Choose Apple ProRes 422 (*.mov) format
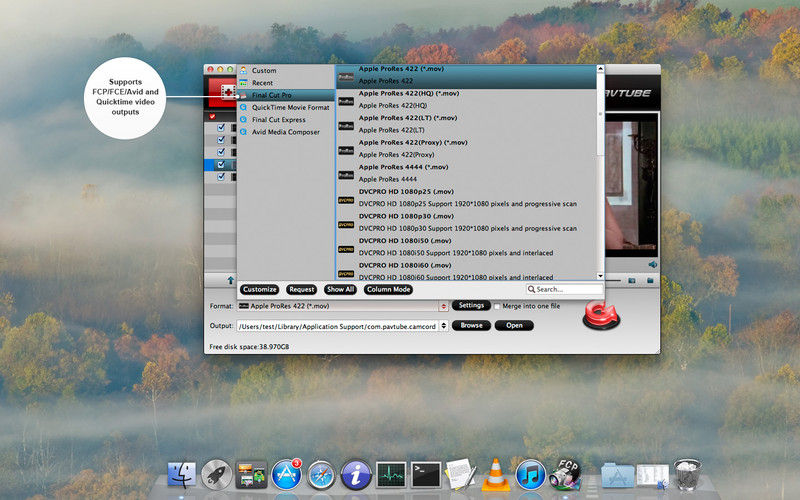This screenshot has height=500, width=800. pyautogui.click(x=466, y=77)
